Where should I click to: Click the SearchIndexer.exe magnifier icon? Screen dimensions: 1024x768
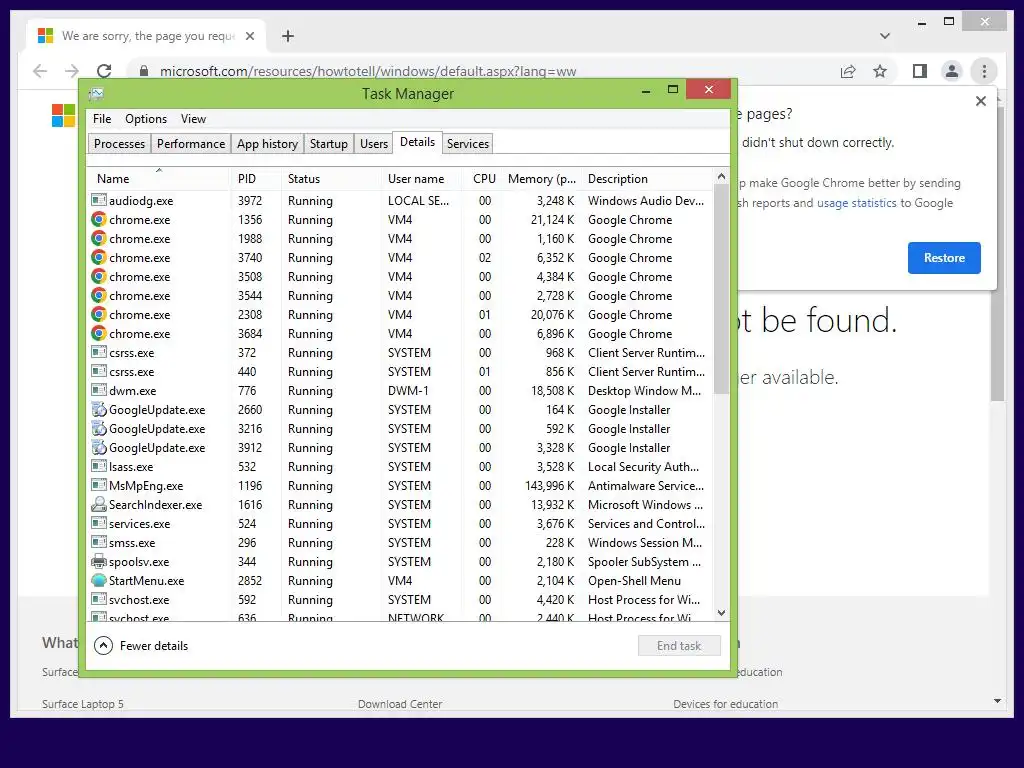point(99,504)
